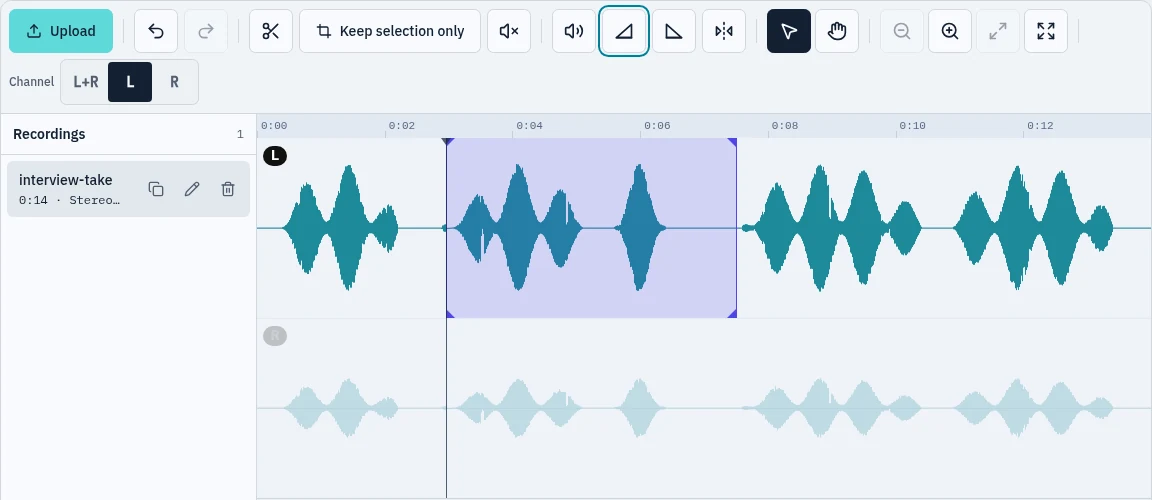Click the 0:08 mark on the time ruler
This screenshot has width=1152, height=500.
784,126
